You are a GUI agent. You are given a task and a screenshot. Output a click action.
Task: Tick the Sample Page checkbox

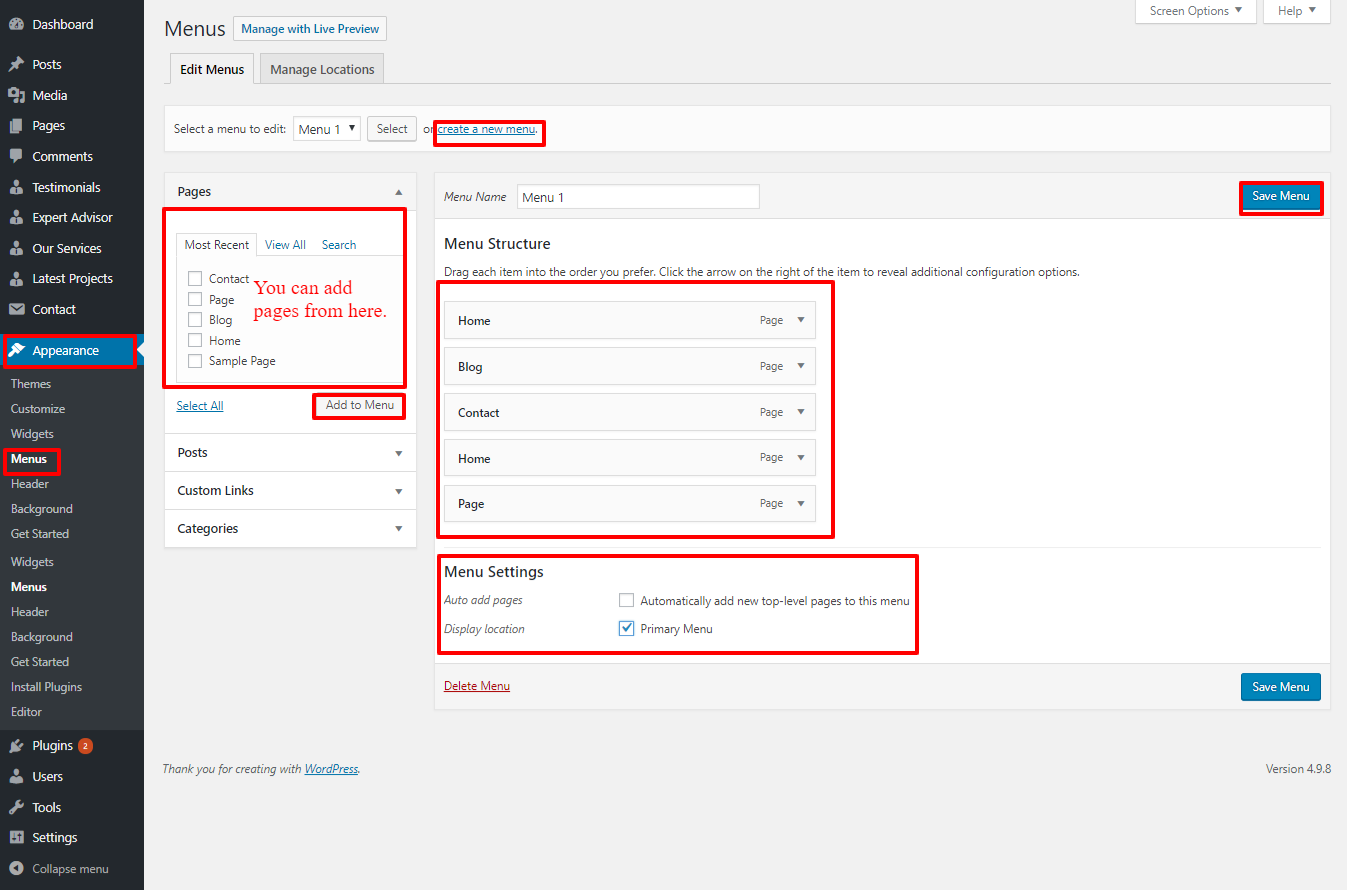coord(195,361)
